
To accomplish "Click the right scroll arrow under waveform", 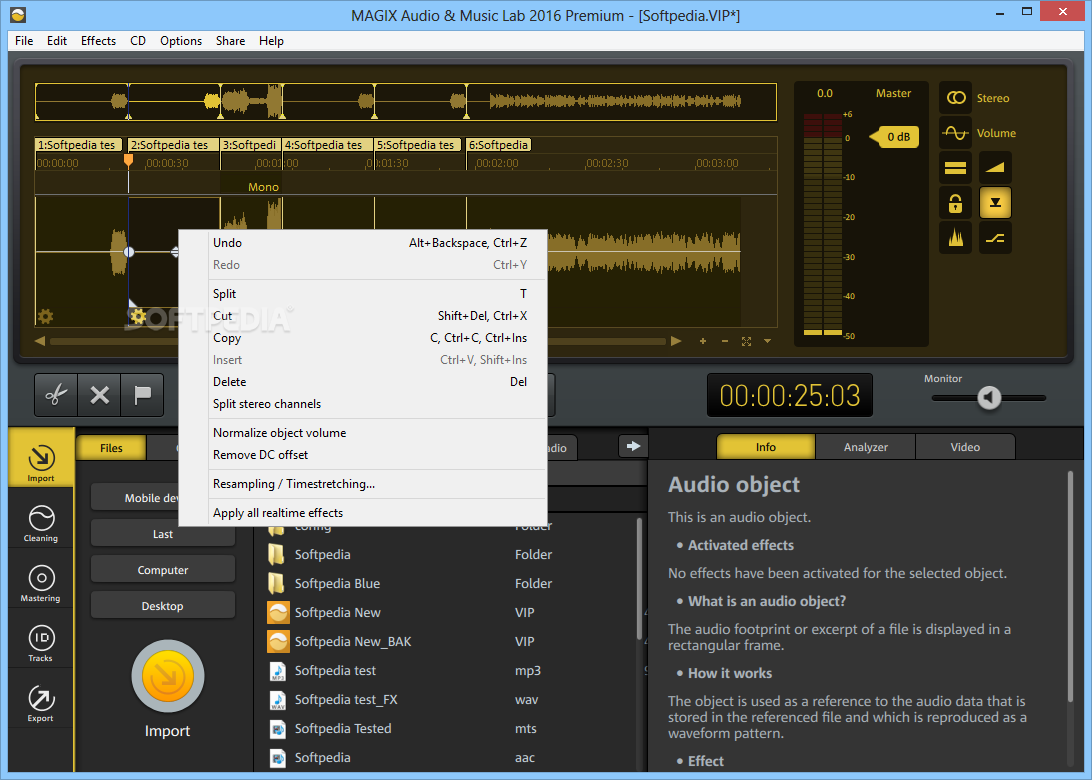I will tap(676, 341).
